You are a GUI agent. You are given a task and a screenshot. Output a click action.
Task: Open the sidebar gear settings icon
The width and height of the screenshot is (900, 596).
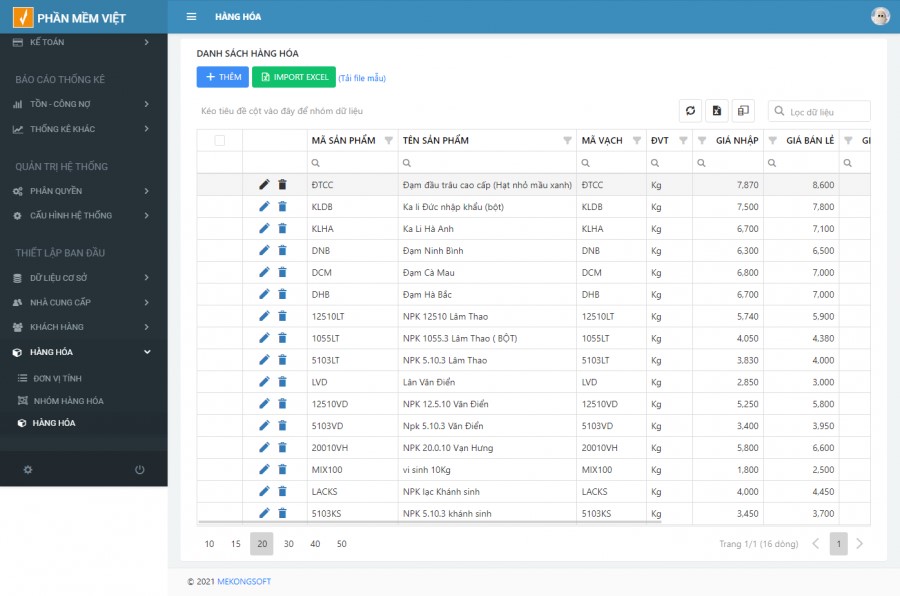28,470
